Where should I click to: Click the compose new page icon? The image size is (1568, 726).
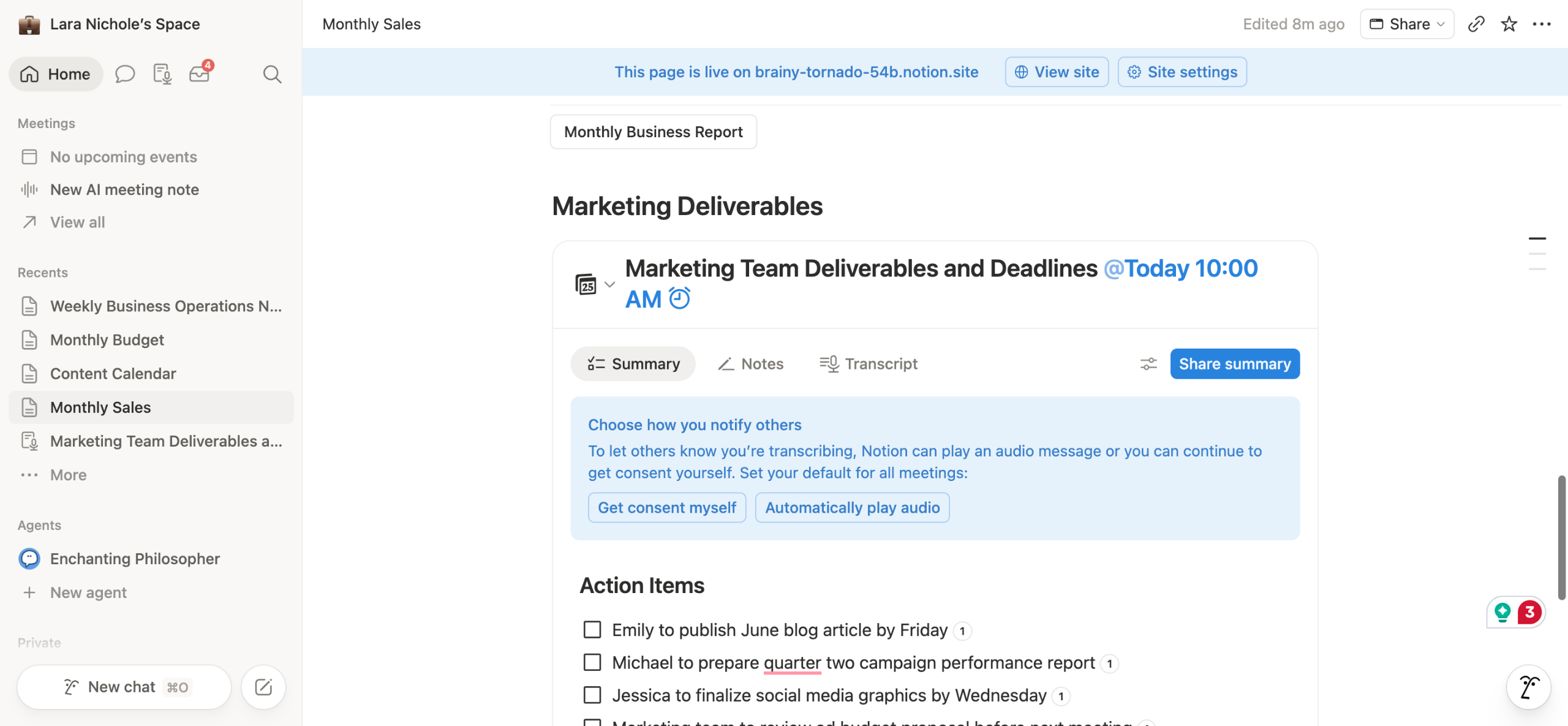pos(263,687)
